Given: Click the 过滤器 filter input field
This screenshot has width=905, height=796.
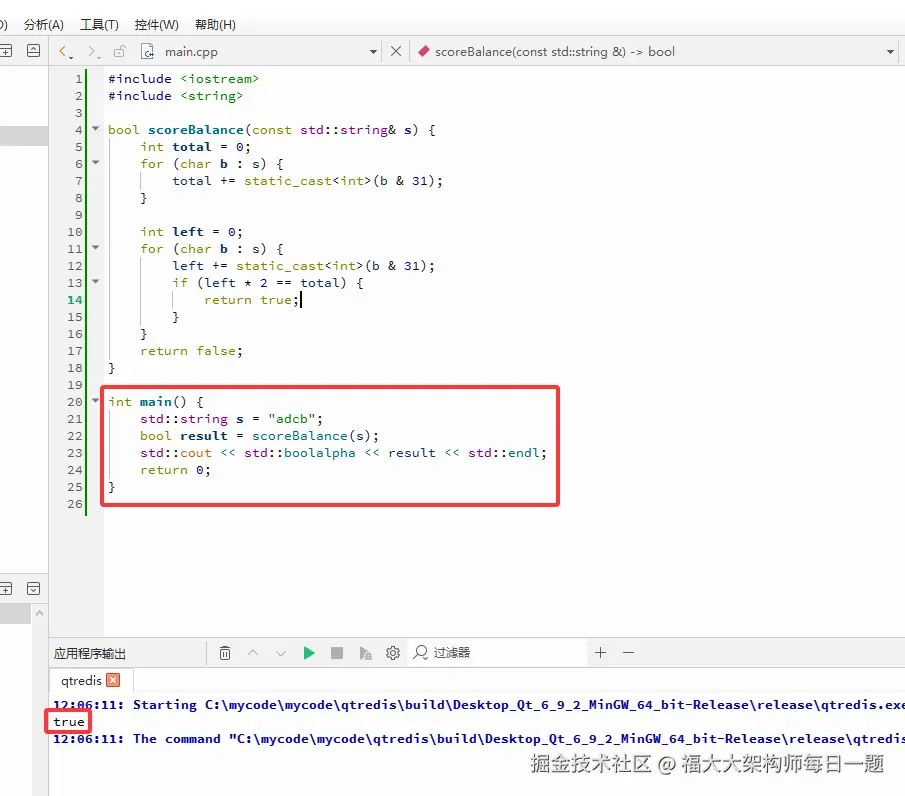Looking at the screenshot, I should (x=499, y=653).
